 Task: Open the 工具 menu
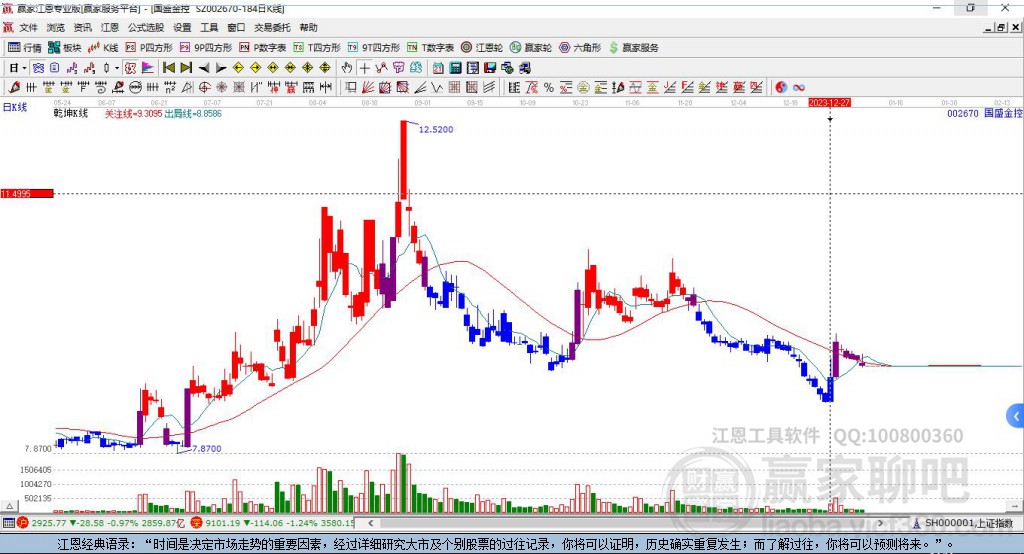tap(209, 27)
